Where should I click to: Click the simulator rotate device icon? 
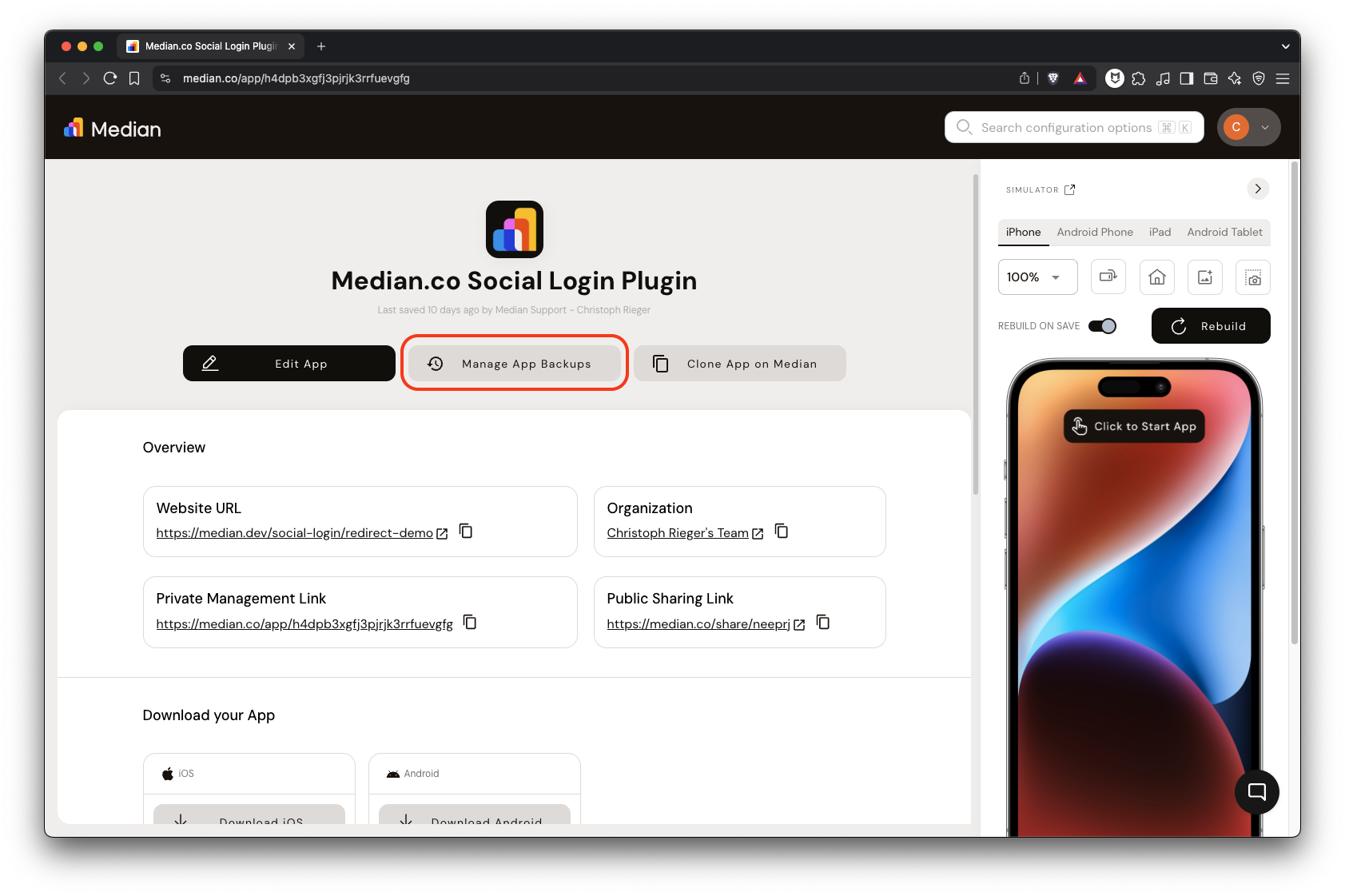(1108, 277)
